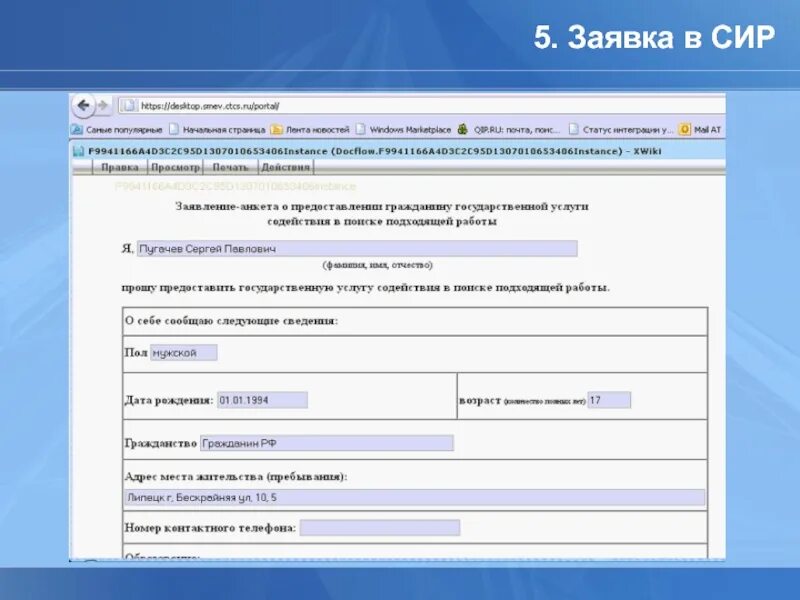Click the full name field Пугачев Сергей Павлович
The height and width of the screenshot is (600, 800).
coord(357,248)
